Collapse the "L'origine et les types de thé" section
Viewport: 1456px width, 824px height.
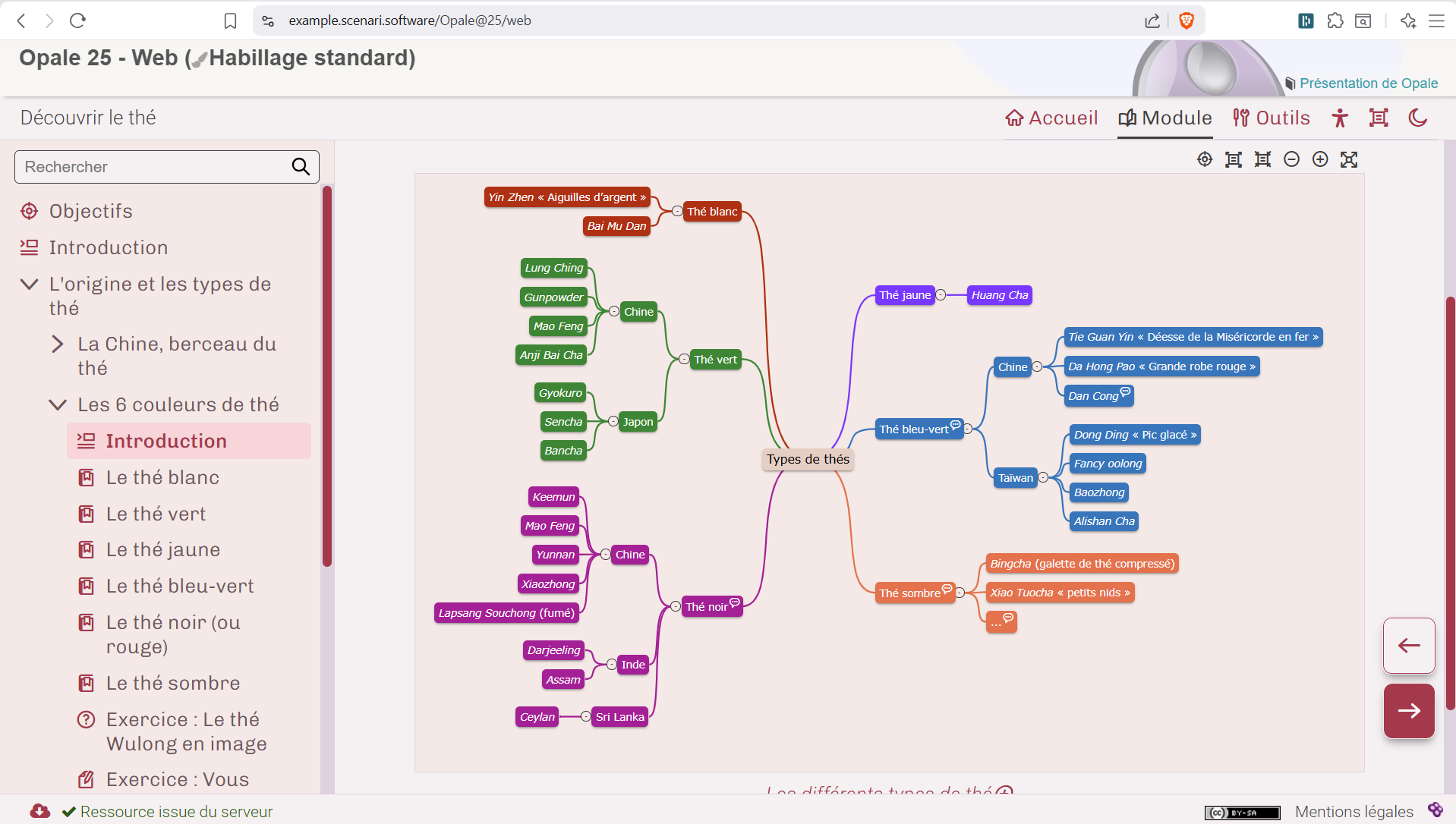[x=29, y=285]
